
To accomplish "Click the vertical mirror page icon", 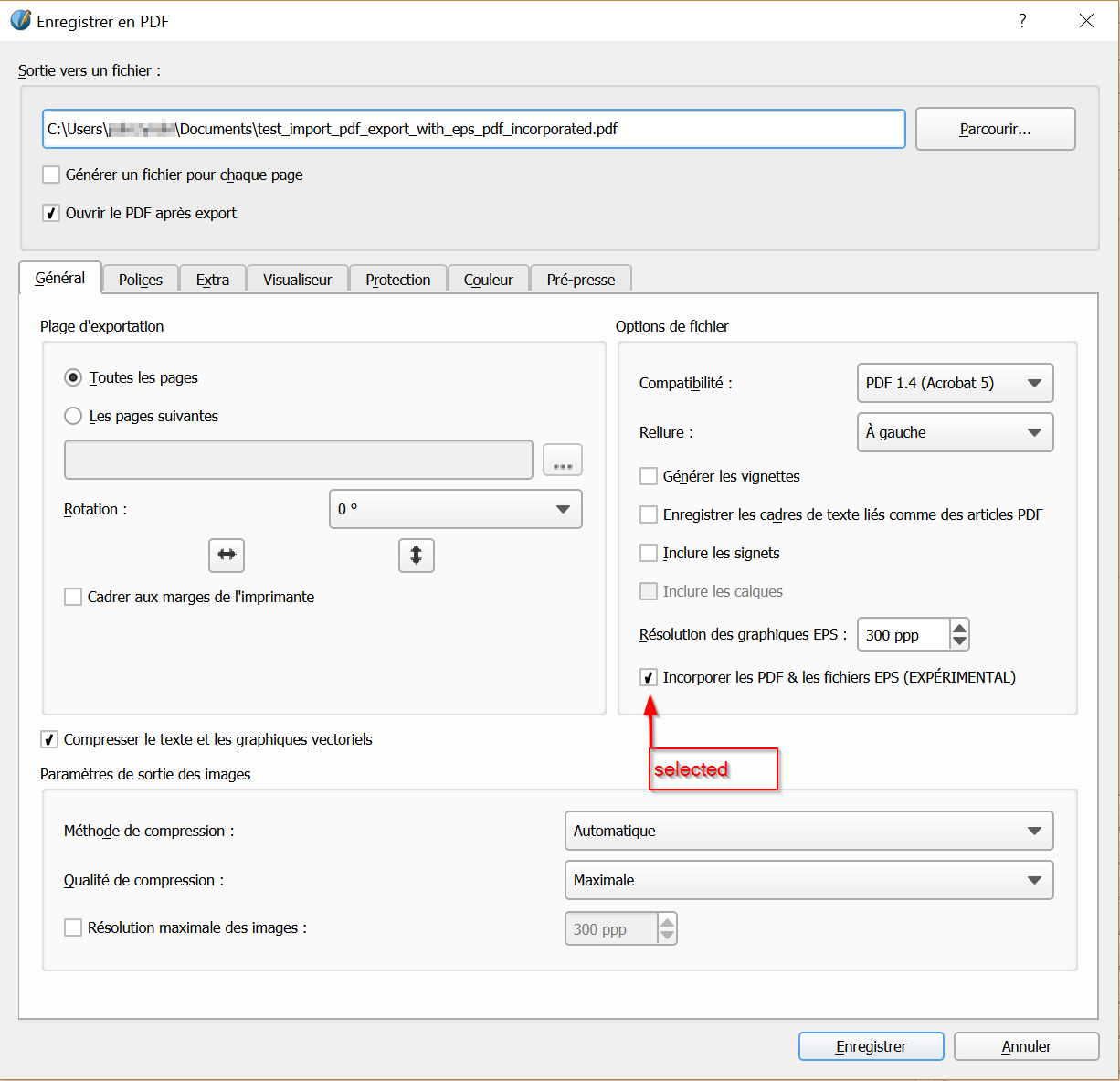I will click(x=416, y=555).
